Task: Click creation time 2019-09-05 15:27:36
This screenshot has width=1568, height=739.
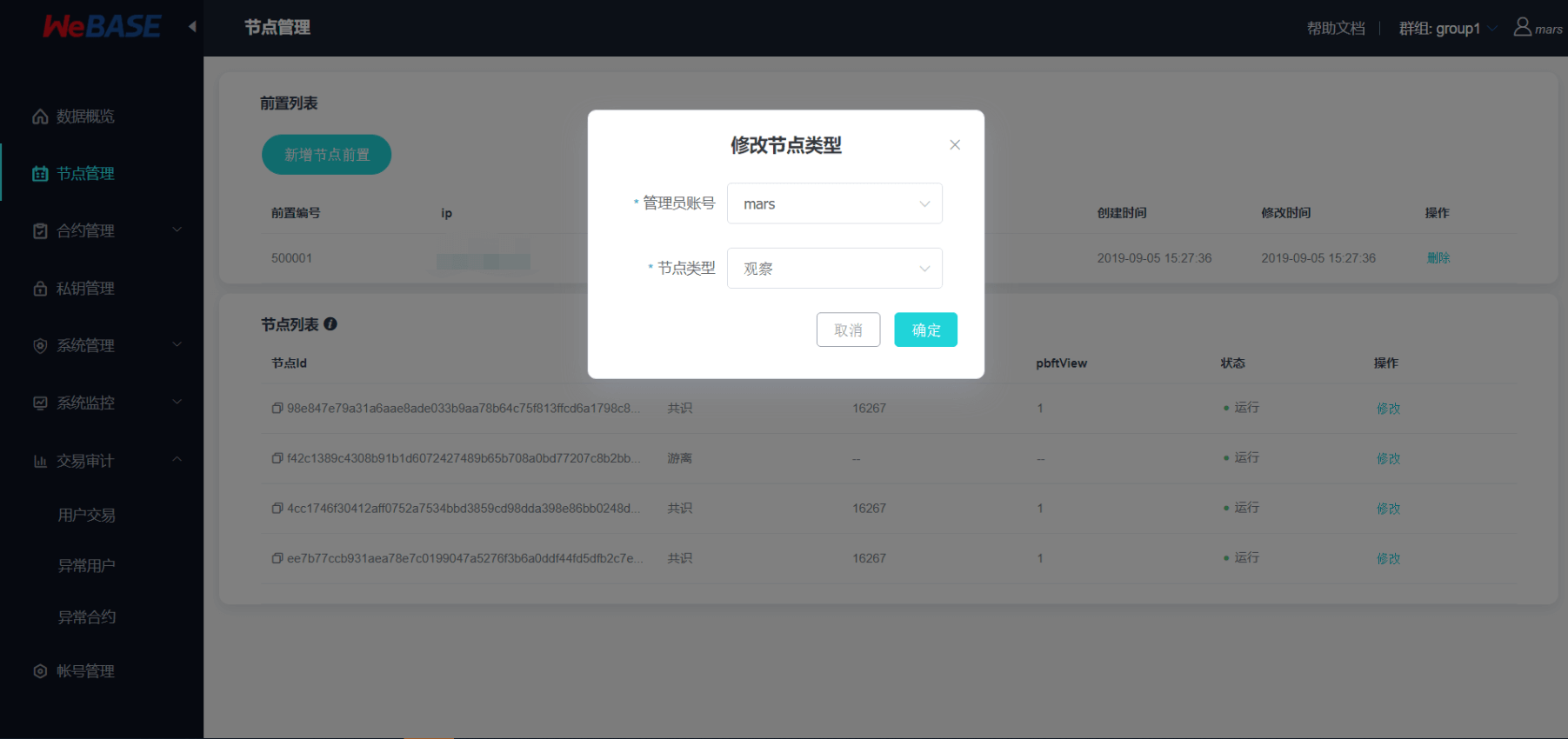Action: click(x=1154, y=258)
